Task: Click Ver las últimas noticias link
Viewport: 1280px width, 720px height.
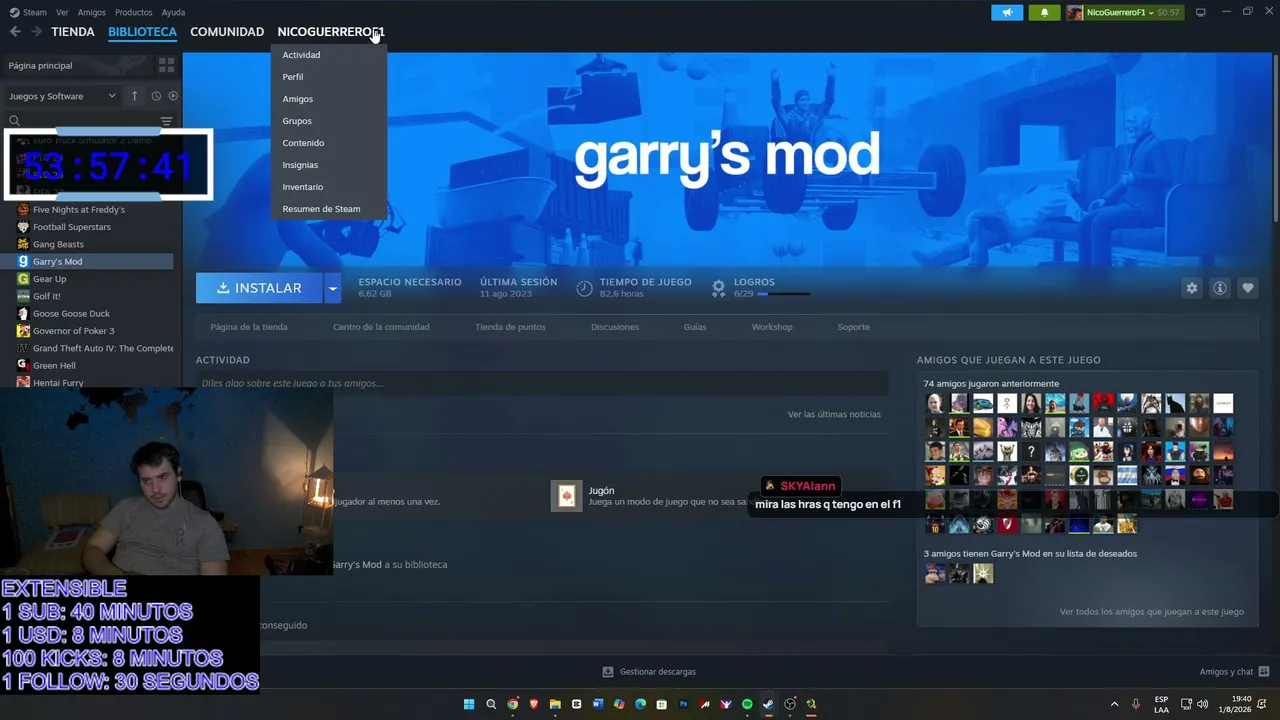Action: coord(834,414)
